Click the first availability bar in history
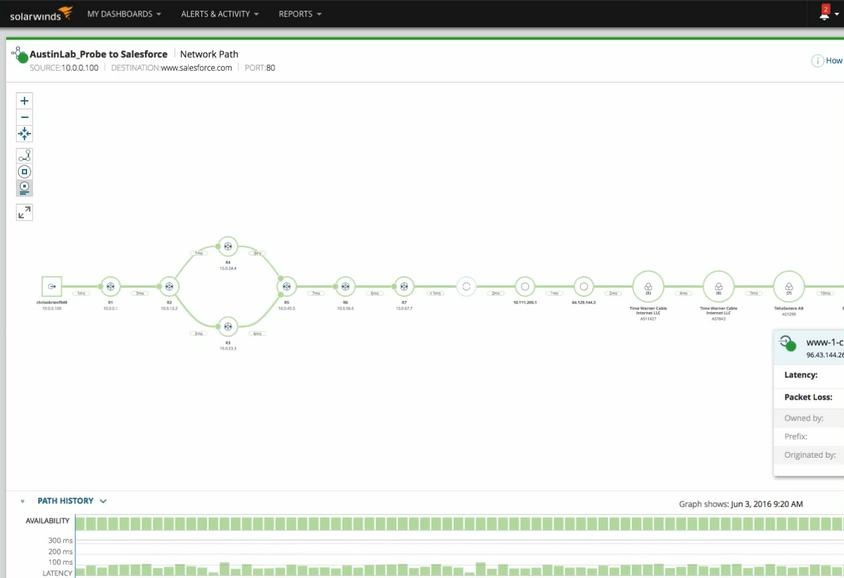Viewport: 844px width, 578px height. click(80, 524)
